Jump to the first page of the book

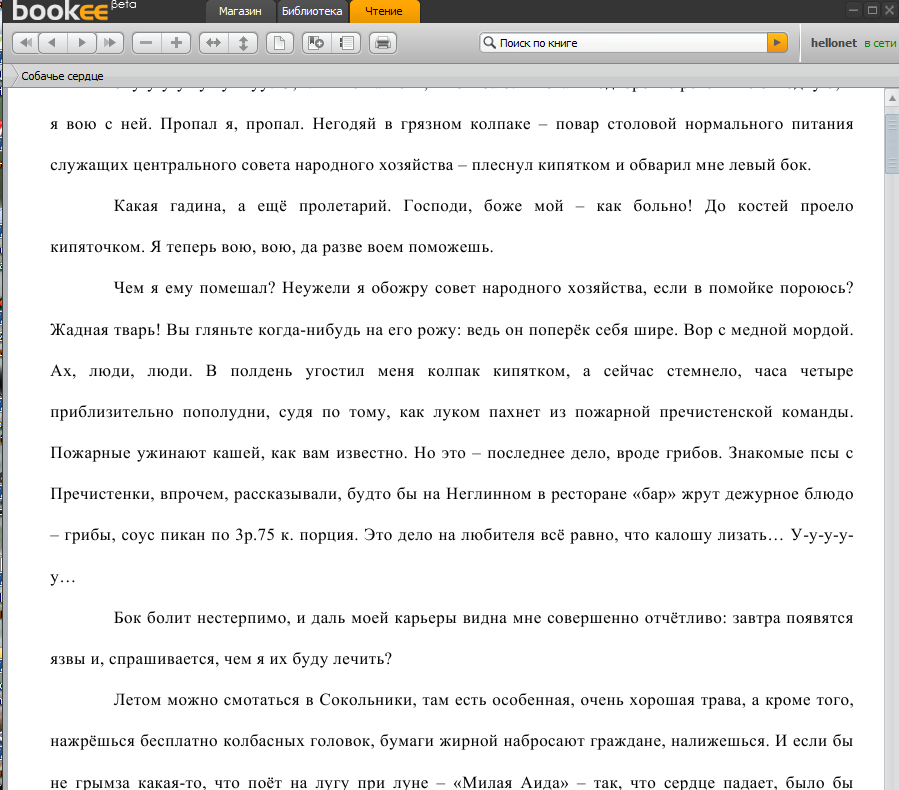25,43
